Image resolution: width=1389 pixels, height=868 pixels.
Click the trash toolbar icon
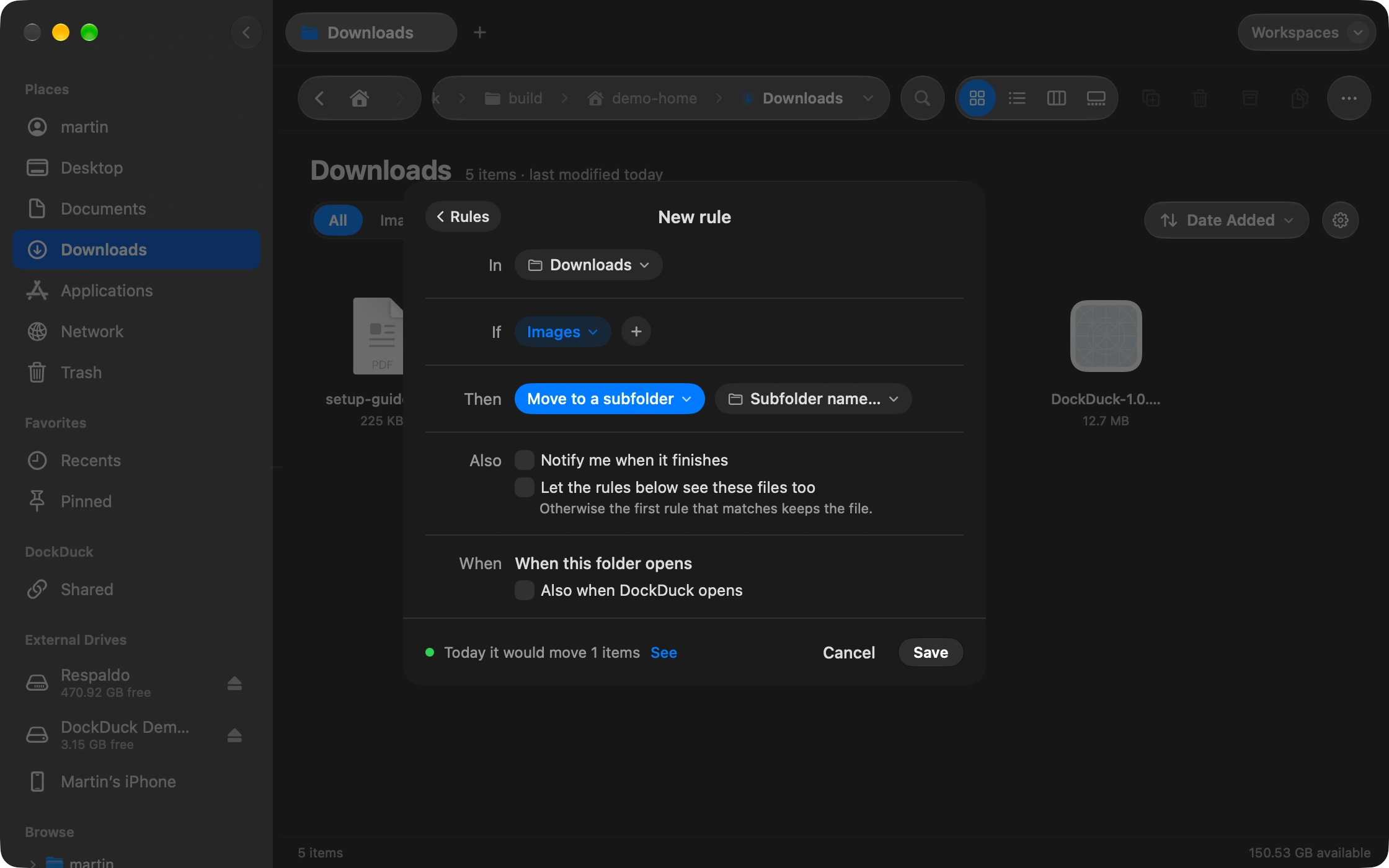[1200, 98]
